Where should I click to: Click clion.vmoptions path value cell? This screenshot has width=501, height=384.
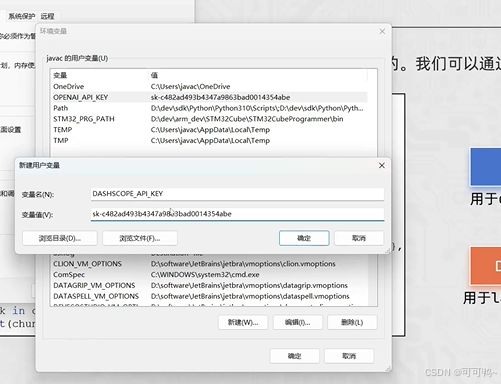pyautogui.click(x=243, y=264)
